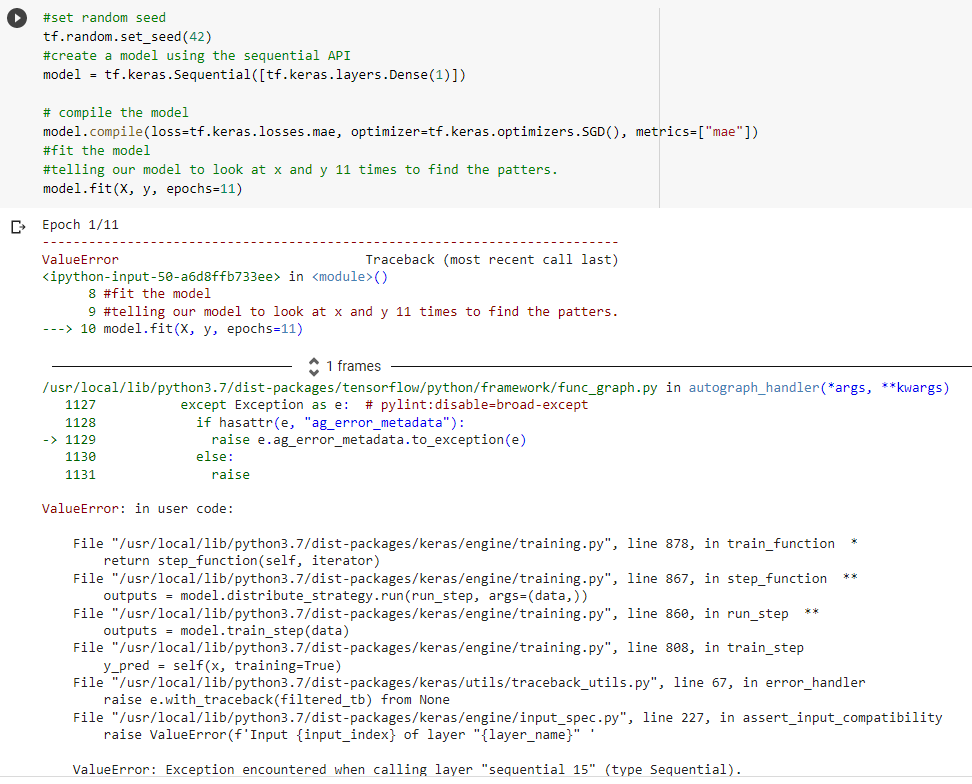Click the arrow marker at line 1129

(48, 438)
